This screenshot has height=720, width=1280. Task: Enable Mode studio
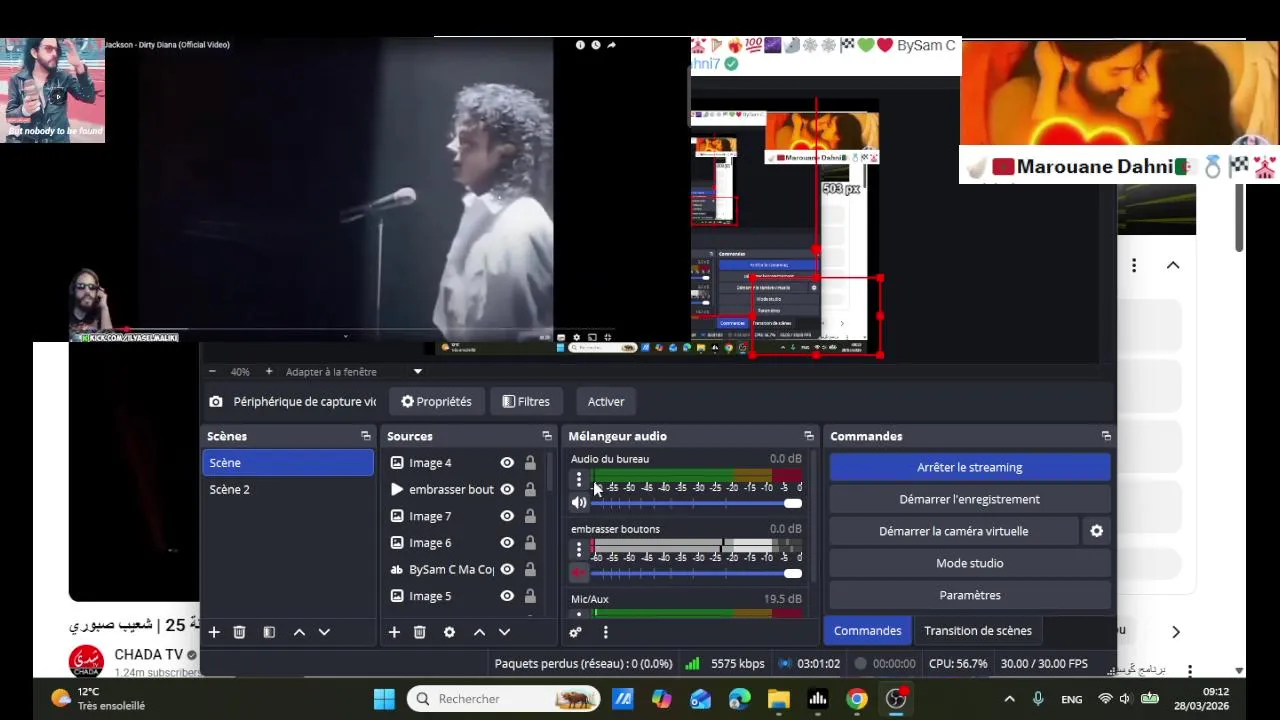point(970,563)
